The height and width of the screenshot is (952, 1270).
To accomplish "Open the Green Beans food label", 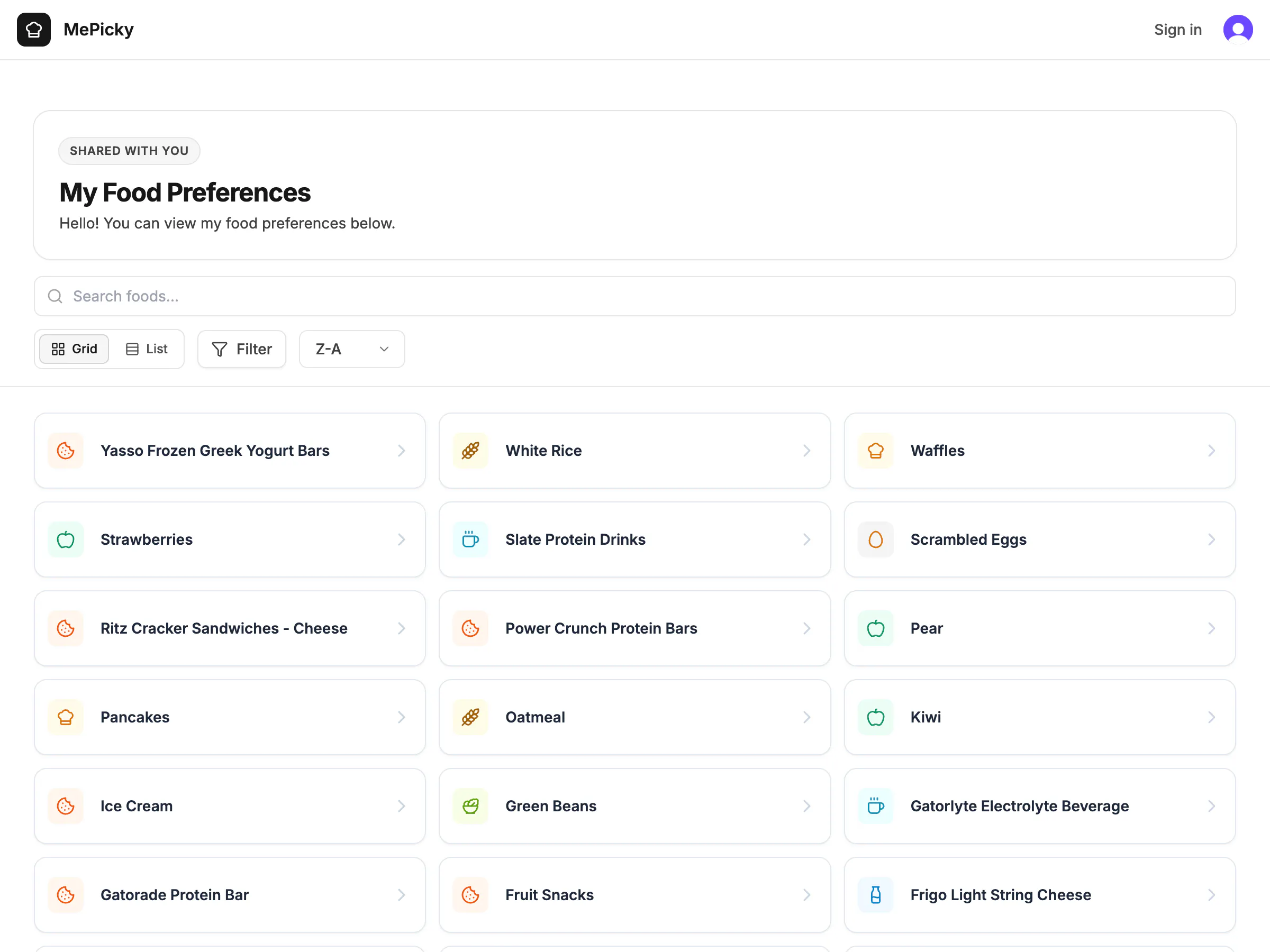I will coord(551,806).
